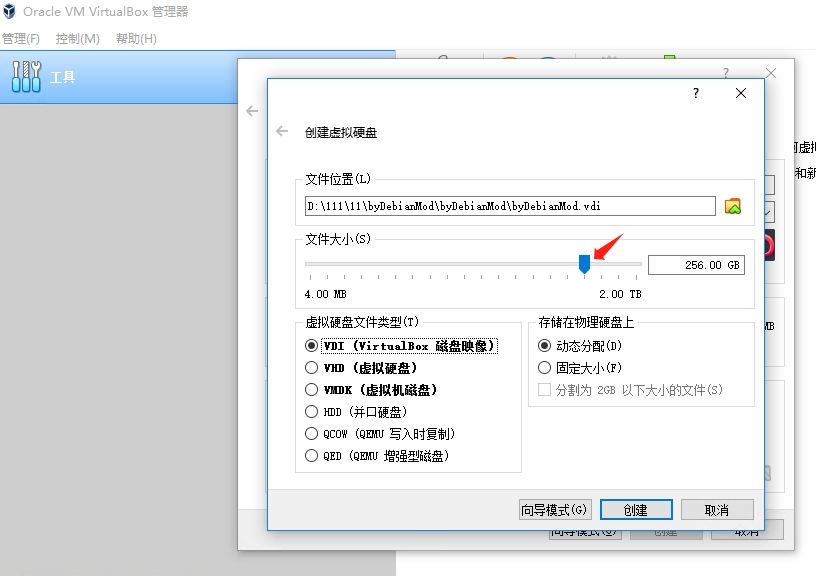Screen dimensions: 816x576
Task: Open the 帮助(H) menu
Action: [x=136, y=39]
